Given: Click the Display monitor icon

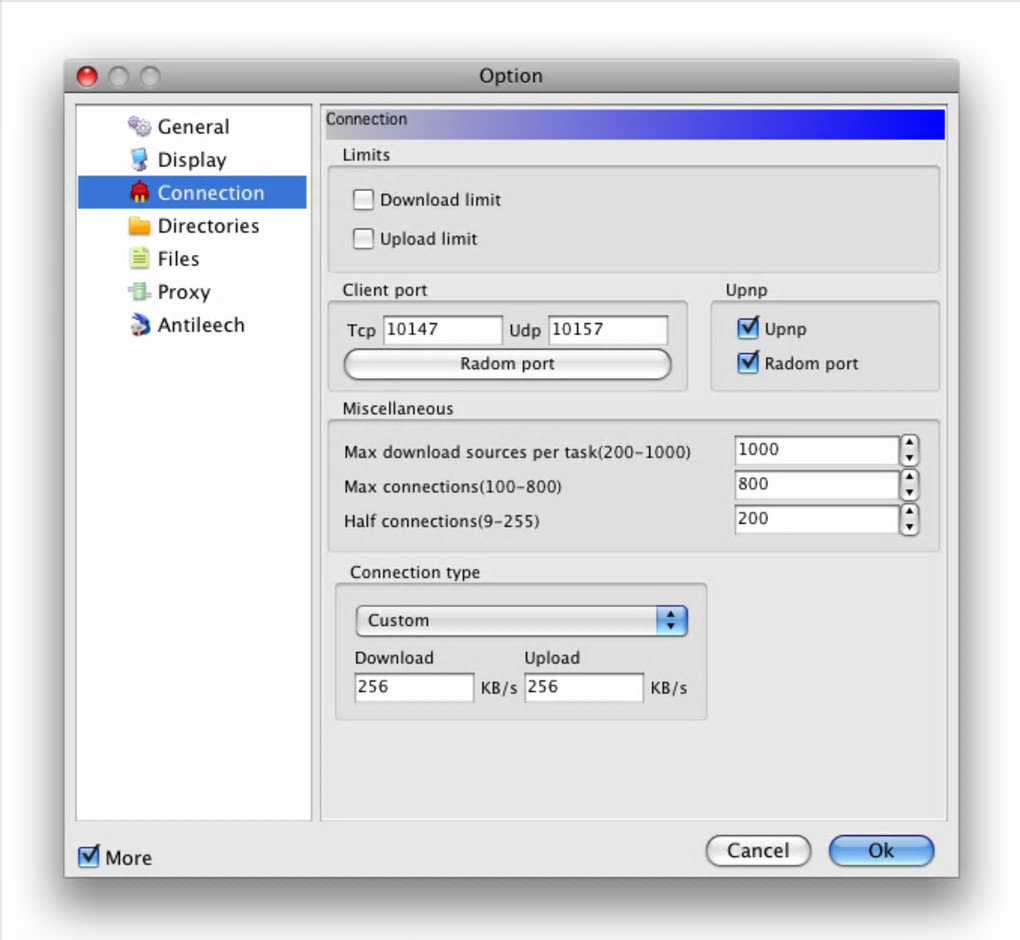Looking at the screenshot, I should pyautogui.click(x=139, y=159).
